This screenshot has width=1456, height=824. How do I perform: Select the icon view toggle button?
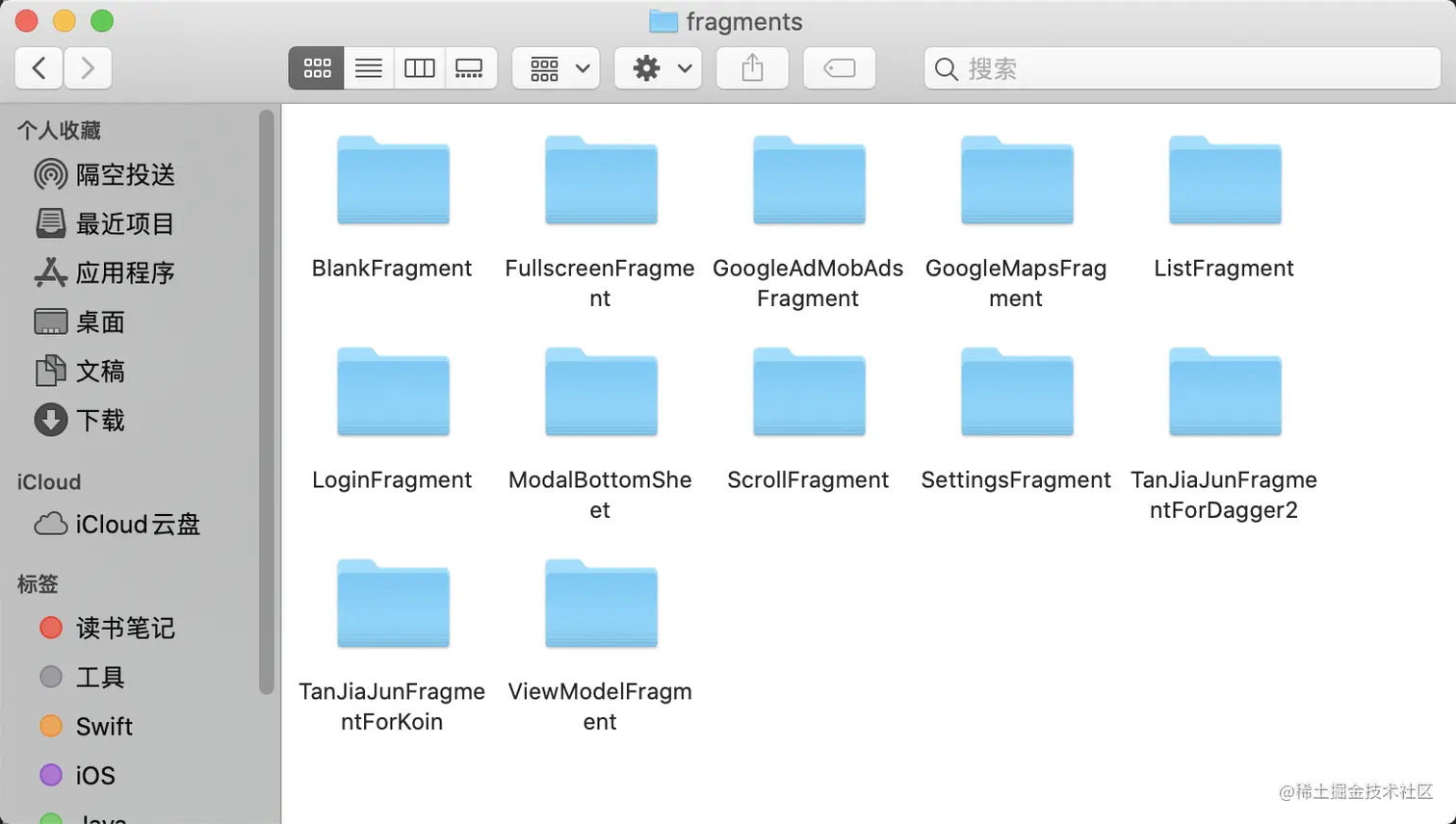[x=316, y=67]
